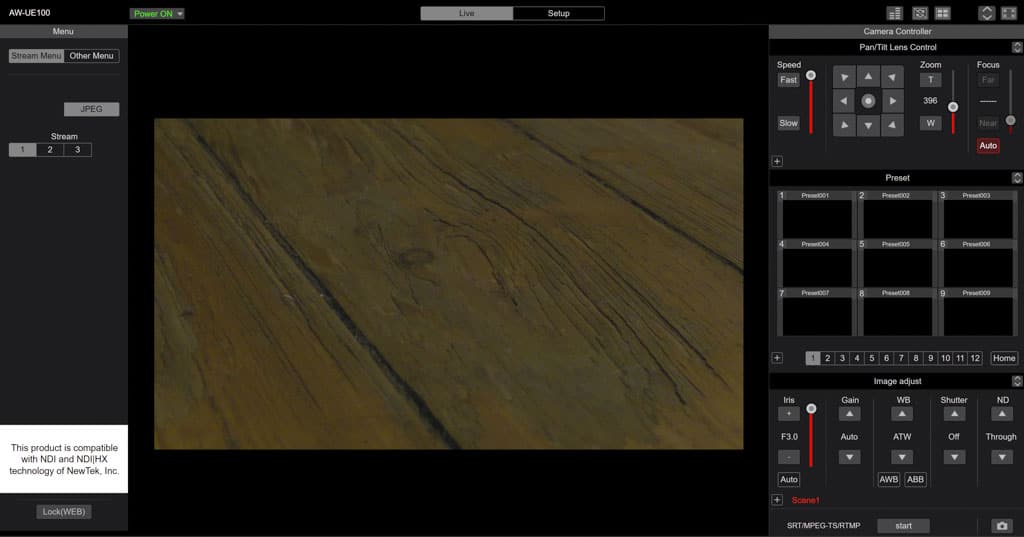Click the zoom slider handle
This screenshot has height=537, width=1024.
coord(953,106)
